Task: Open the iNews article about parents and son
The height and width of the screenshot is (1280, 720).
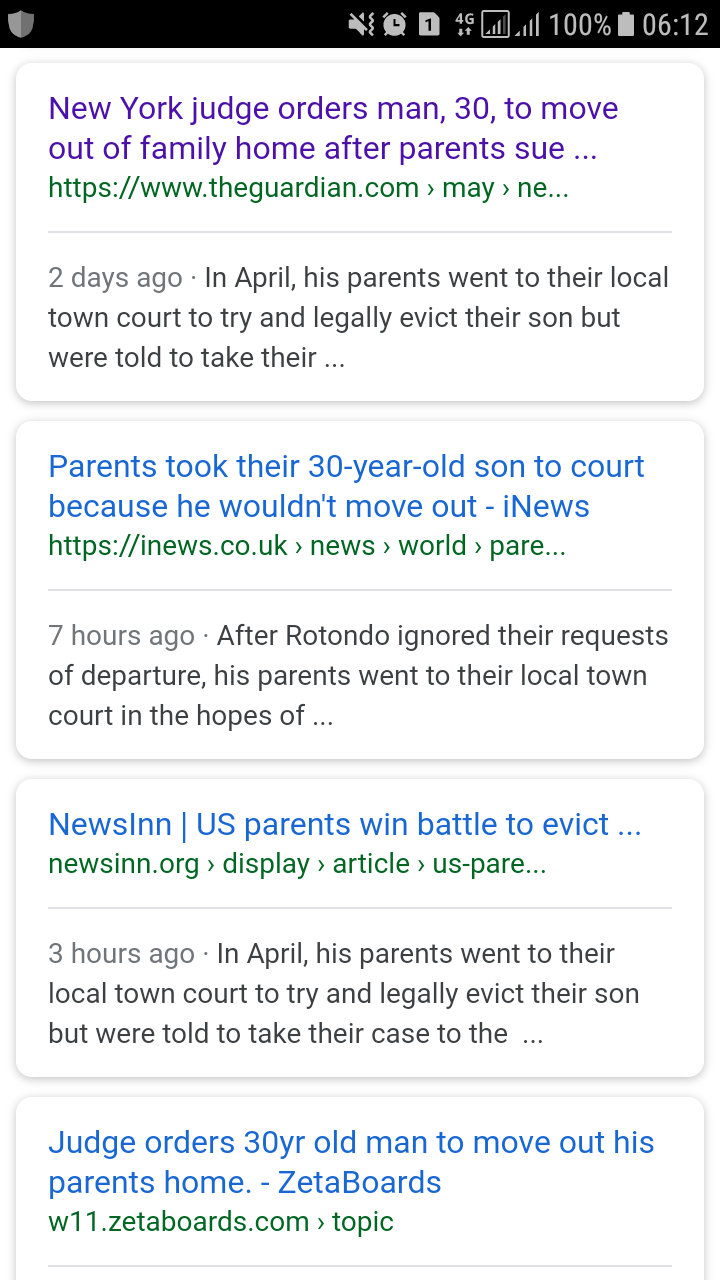Action: point(346,486)
